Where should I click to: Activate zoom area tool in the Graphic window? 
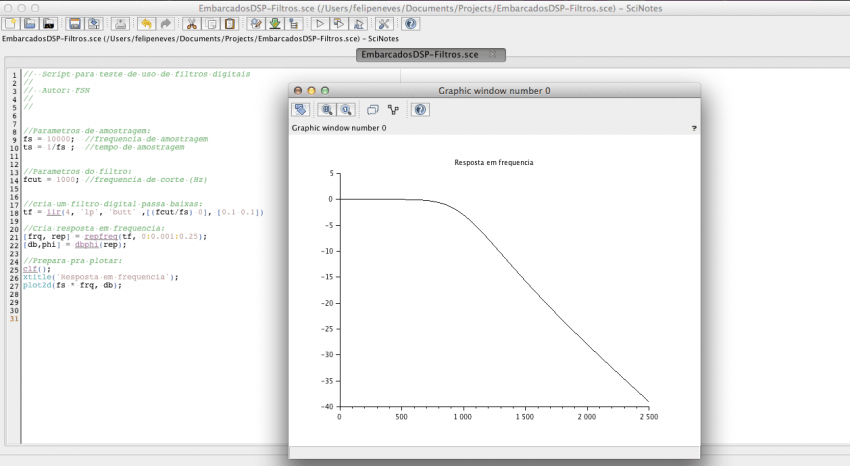(327, 110)
